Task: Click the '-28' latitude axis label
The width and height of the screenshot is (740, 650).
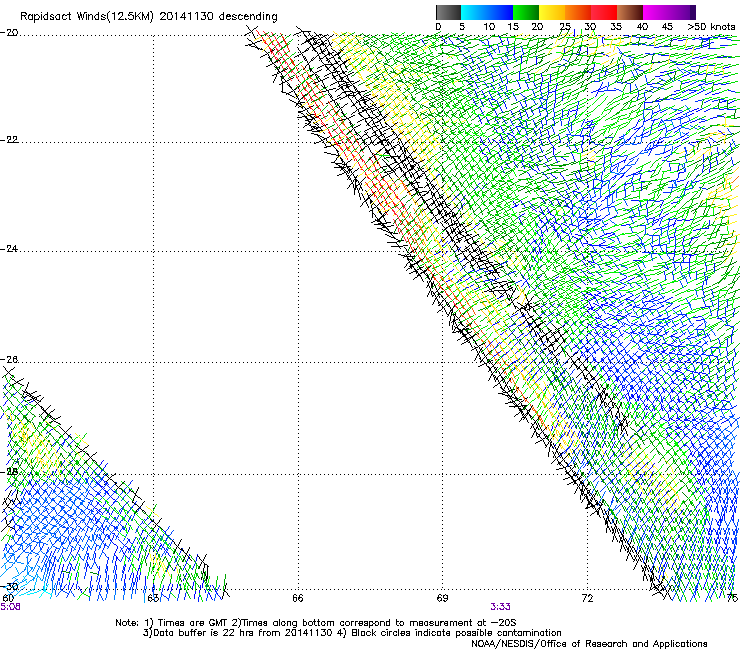Action: point(10,472)
